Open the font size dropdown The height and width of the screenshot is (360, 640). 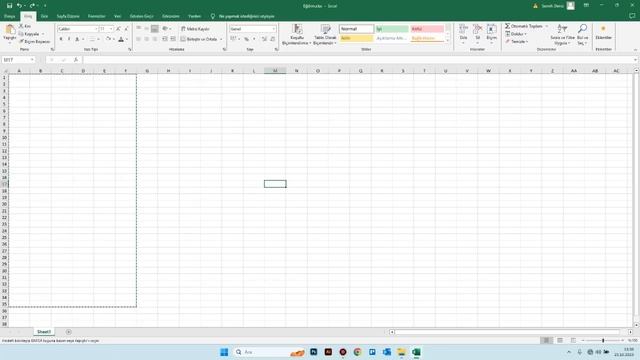(111, 29)
